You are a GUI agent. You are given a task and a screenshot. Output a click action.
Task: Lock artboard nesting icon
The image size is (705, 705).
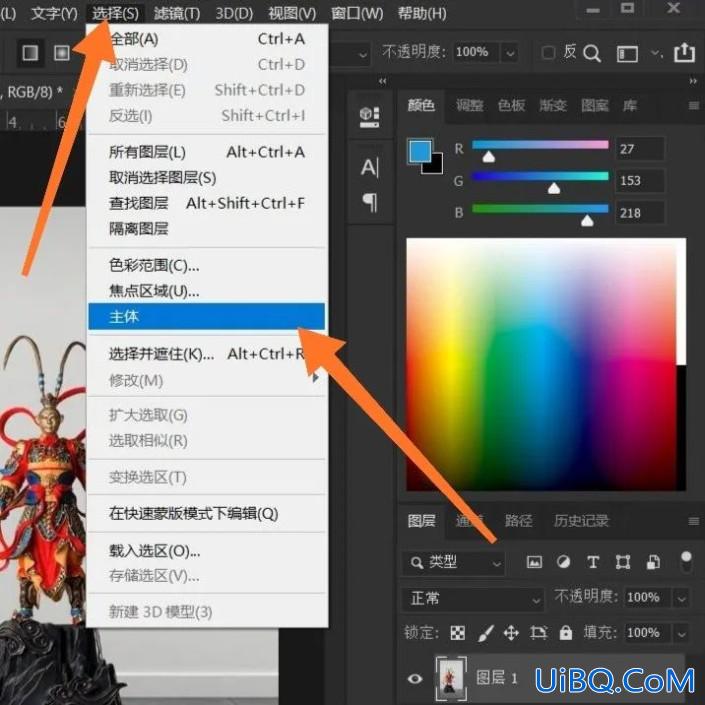click(x=538, y=633)
